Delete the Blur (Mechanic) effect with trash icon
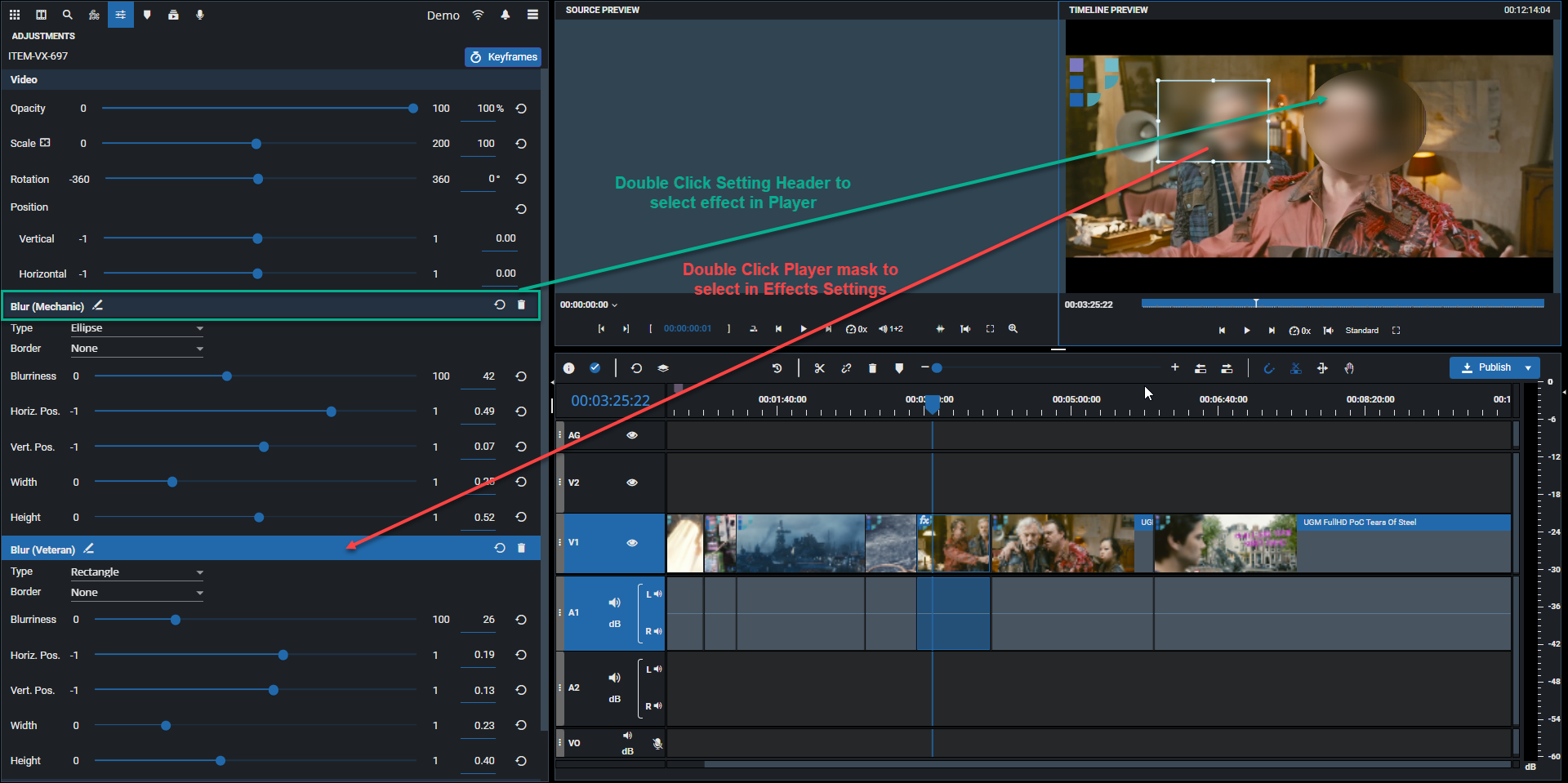Screen dimensions: 1568x783 coord(521,305)
